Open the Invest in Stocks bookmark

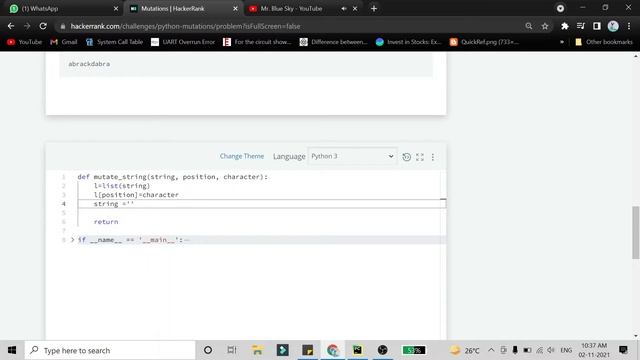pyautogui.click(x=409, y=42)
